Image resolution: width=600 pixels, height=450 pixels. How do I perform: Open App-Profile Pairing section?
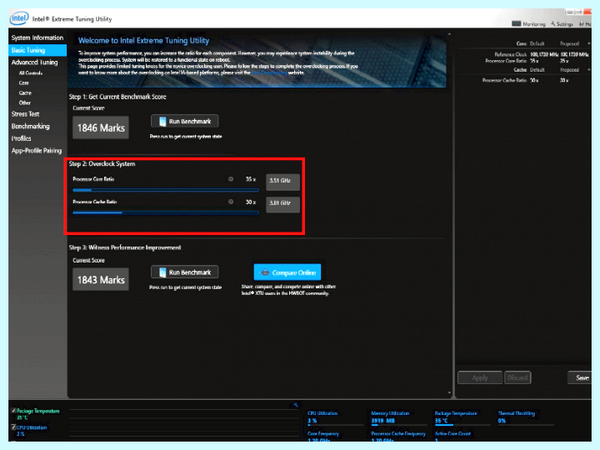36,151
